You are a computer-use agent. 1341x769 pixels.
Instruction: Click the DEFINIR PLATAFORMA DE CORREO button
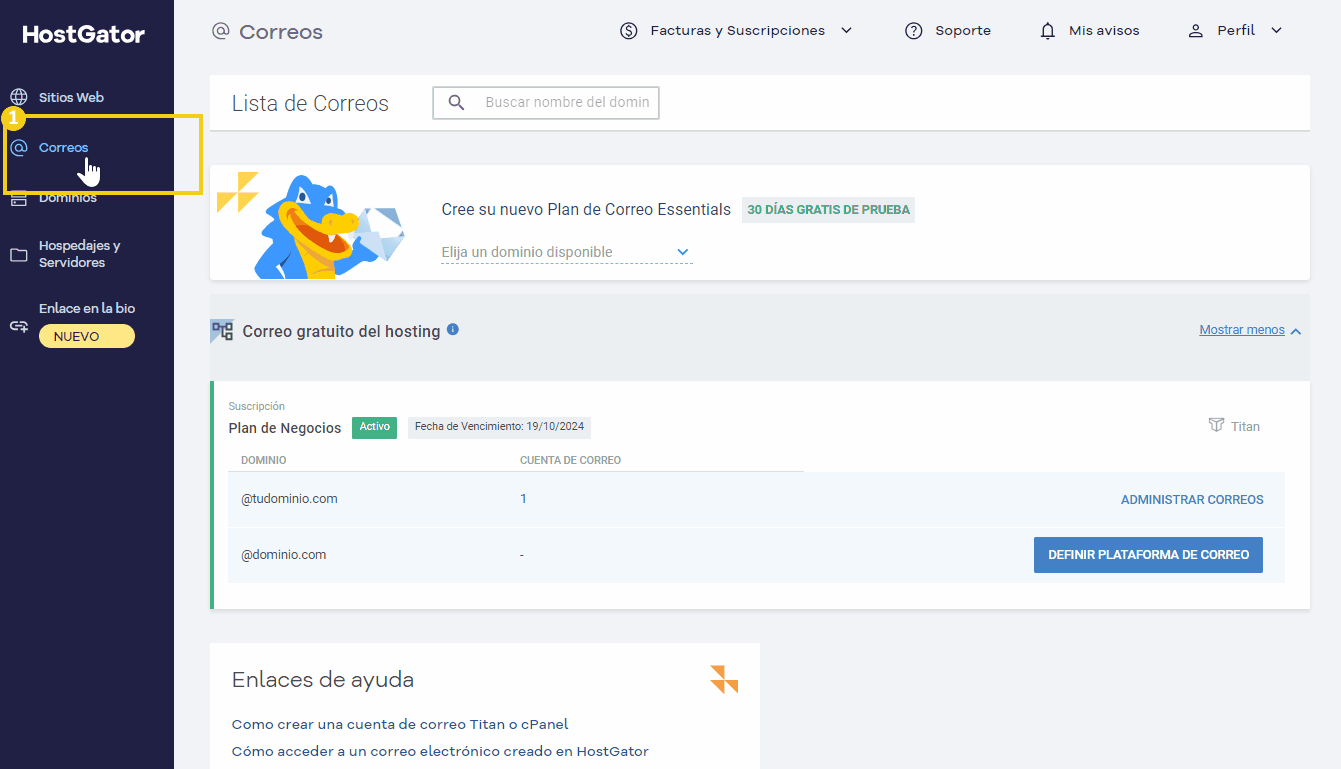[1148, 555]
